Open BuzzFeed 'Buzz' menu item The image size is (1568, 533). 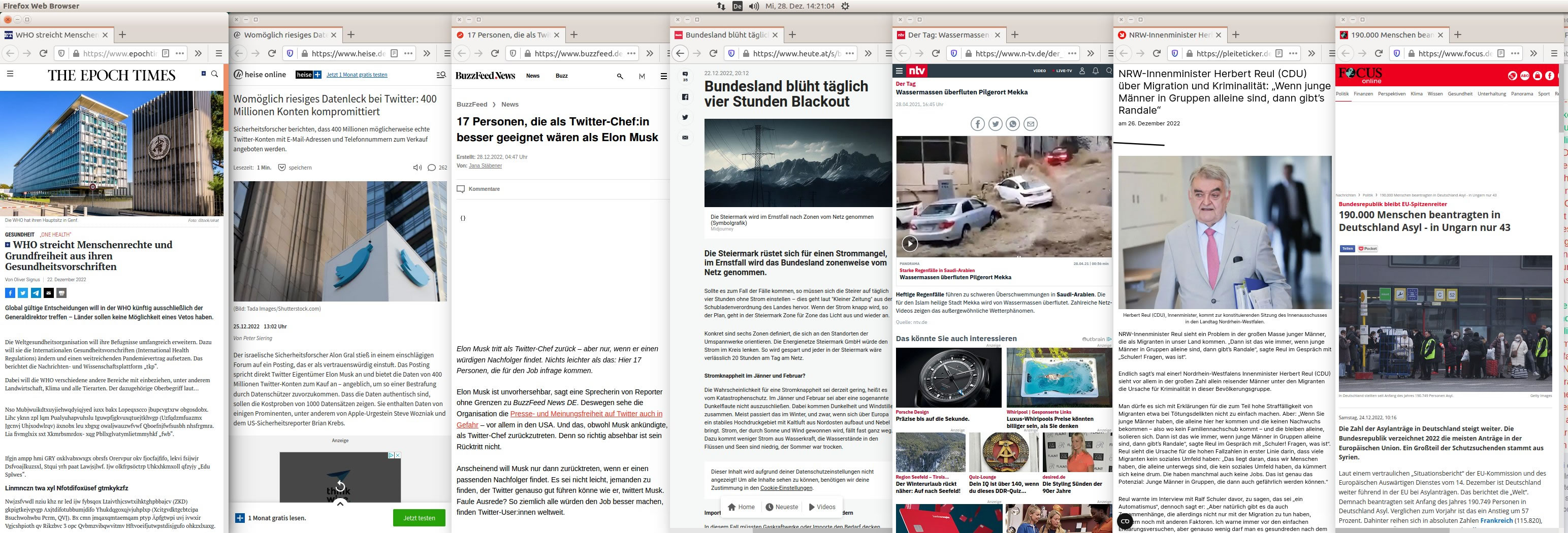pos(561,76)
